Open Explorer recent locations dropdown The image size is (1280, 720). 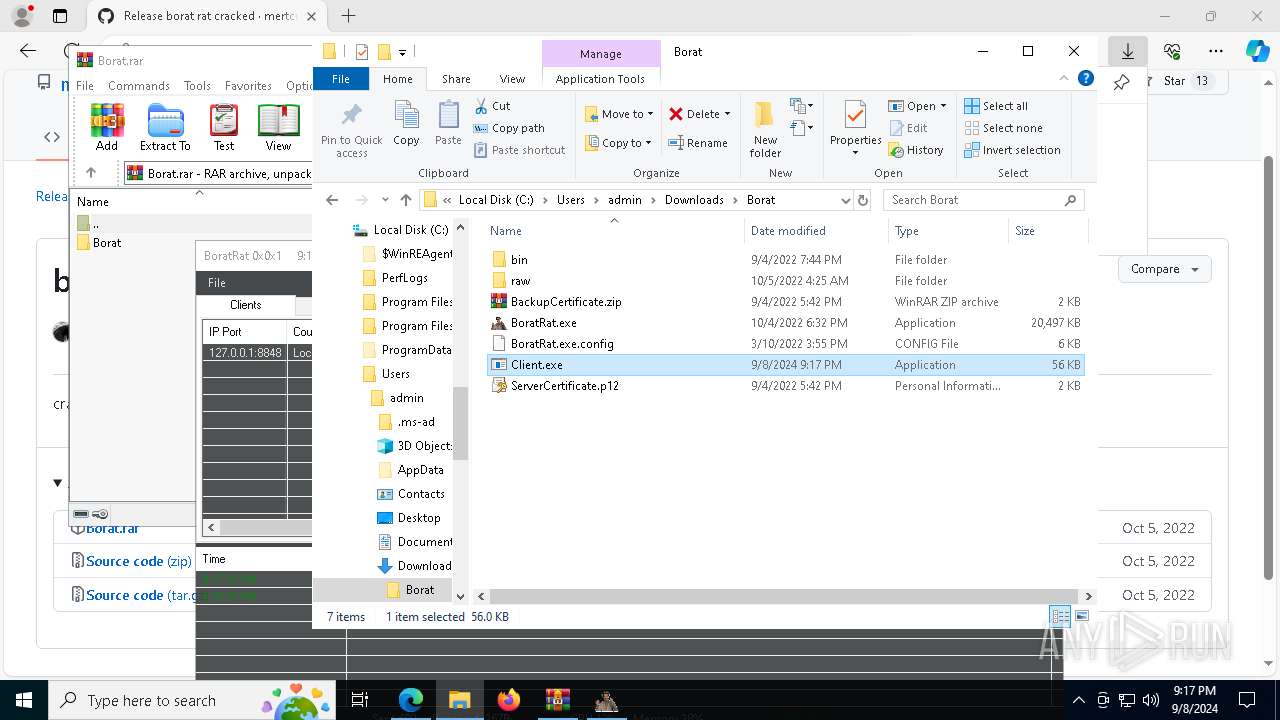pyautogui.click(x=385, y=200)
